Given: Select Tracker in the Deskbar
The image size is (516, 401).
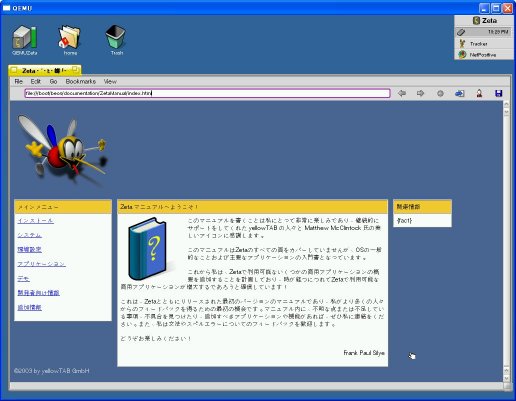Looking at the screenshot, I should click(484, 44).
